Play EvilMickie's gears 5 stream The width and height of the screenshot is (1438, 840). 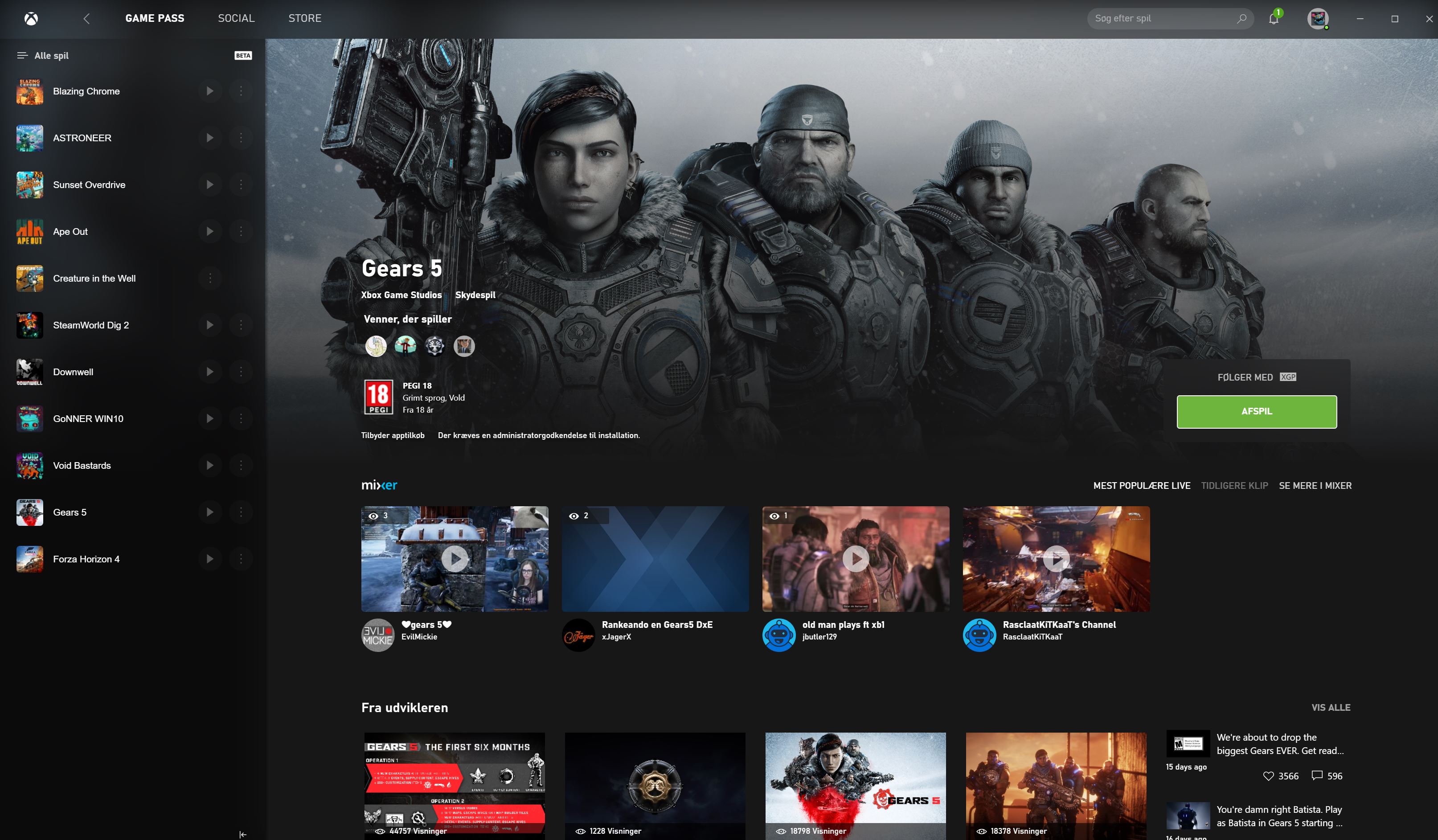coord(455,559)
